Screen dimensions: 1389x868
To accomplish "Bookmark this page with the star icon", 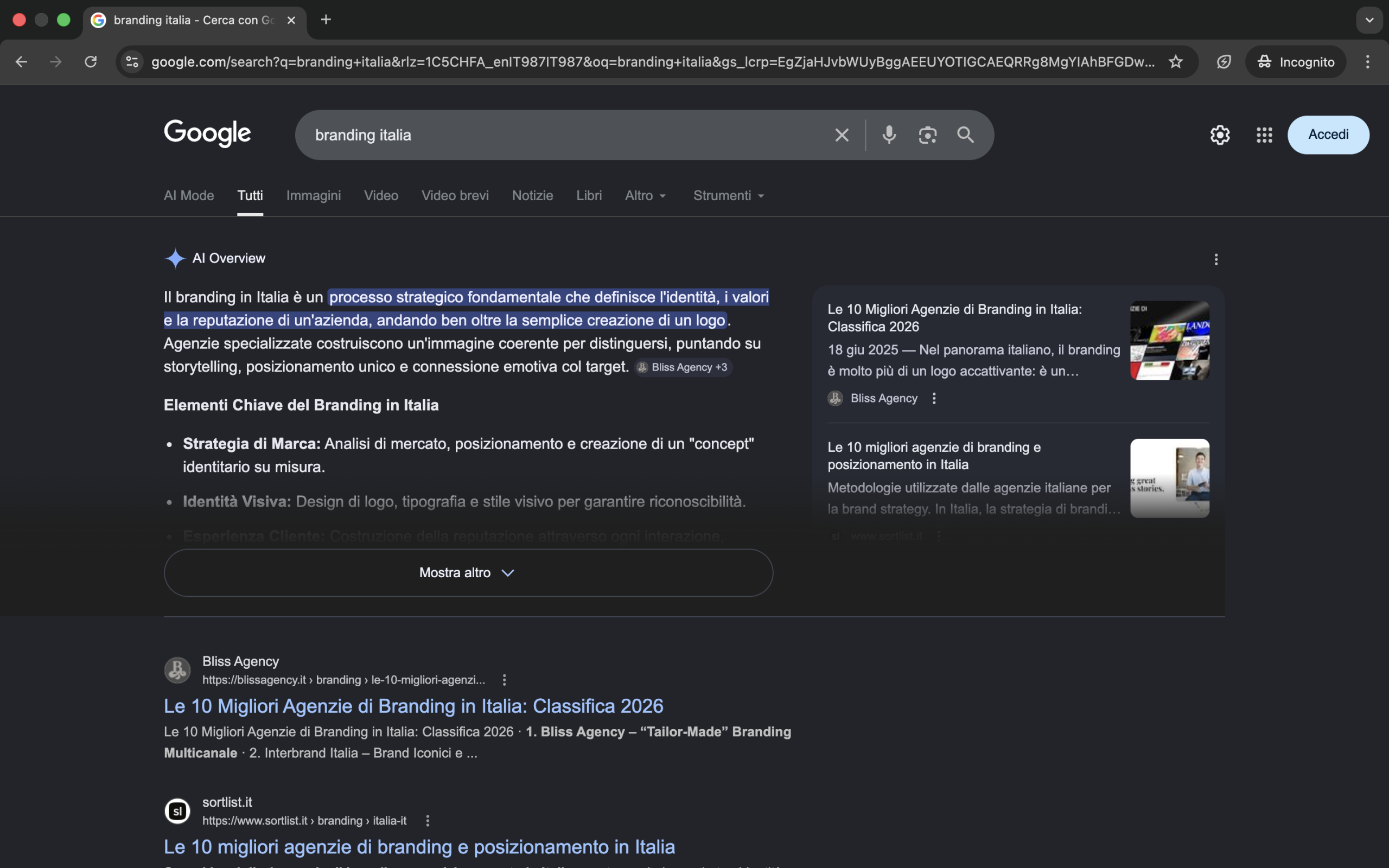I will 1175,61.
